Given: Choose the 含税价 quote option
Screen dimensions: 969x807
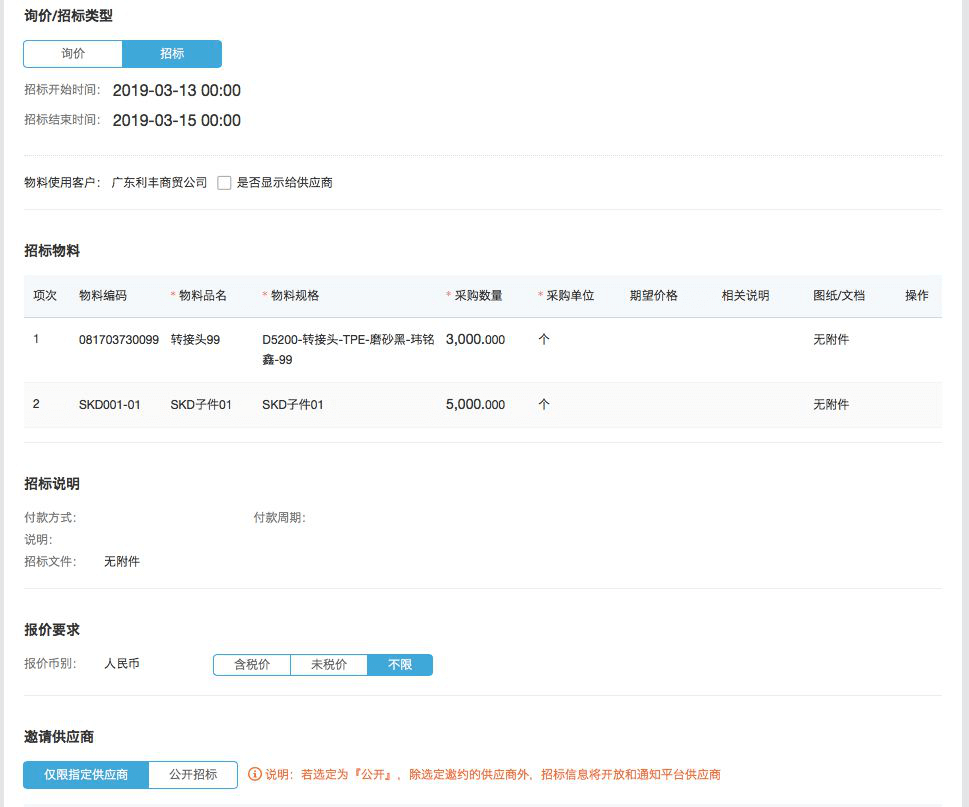Looking at the screenshot, I should point(252,665).
